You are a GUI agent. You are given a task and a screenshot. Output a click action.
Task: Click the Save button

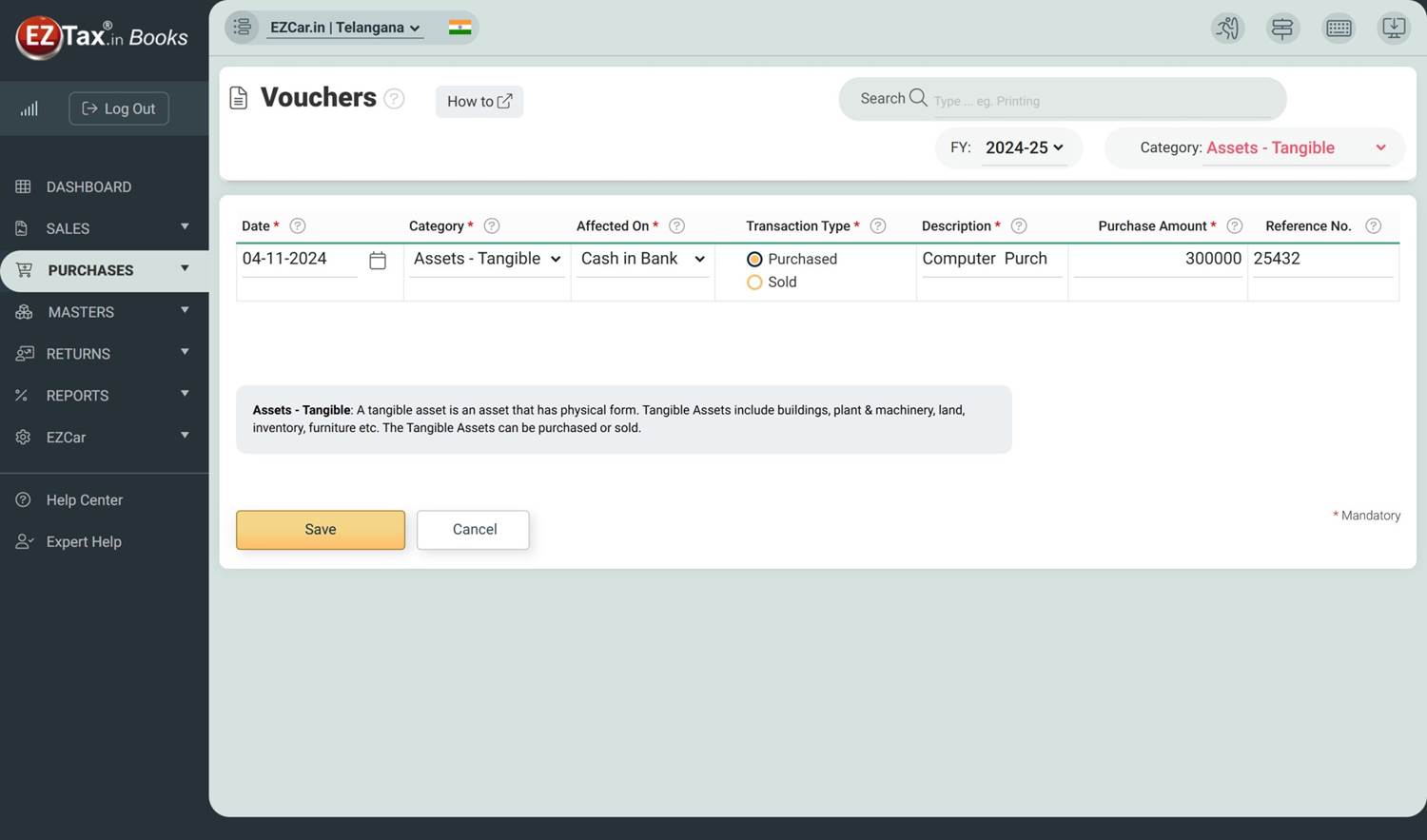tap(321, 530)
